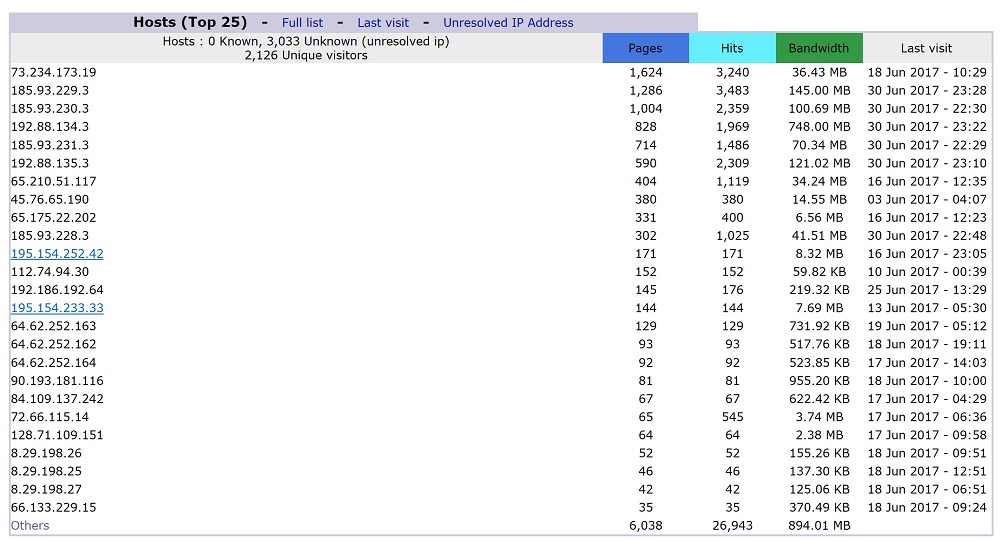Select host IP 73.234.173.19
Viewport: 1000px width, 539px height.
coord(54,73)
